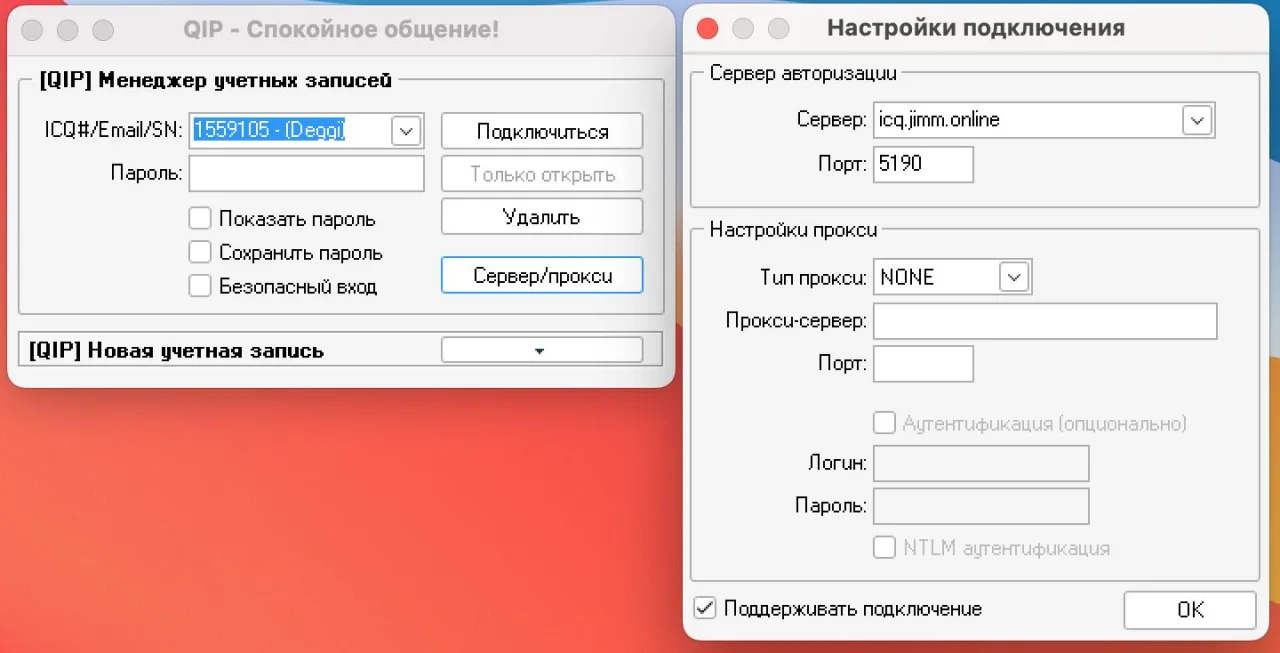
Task: Click the Сервер/прокси button
Action: coord(542,275)
